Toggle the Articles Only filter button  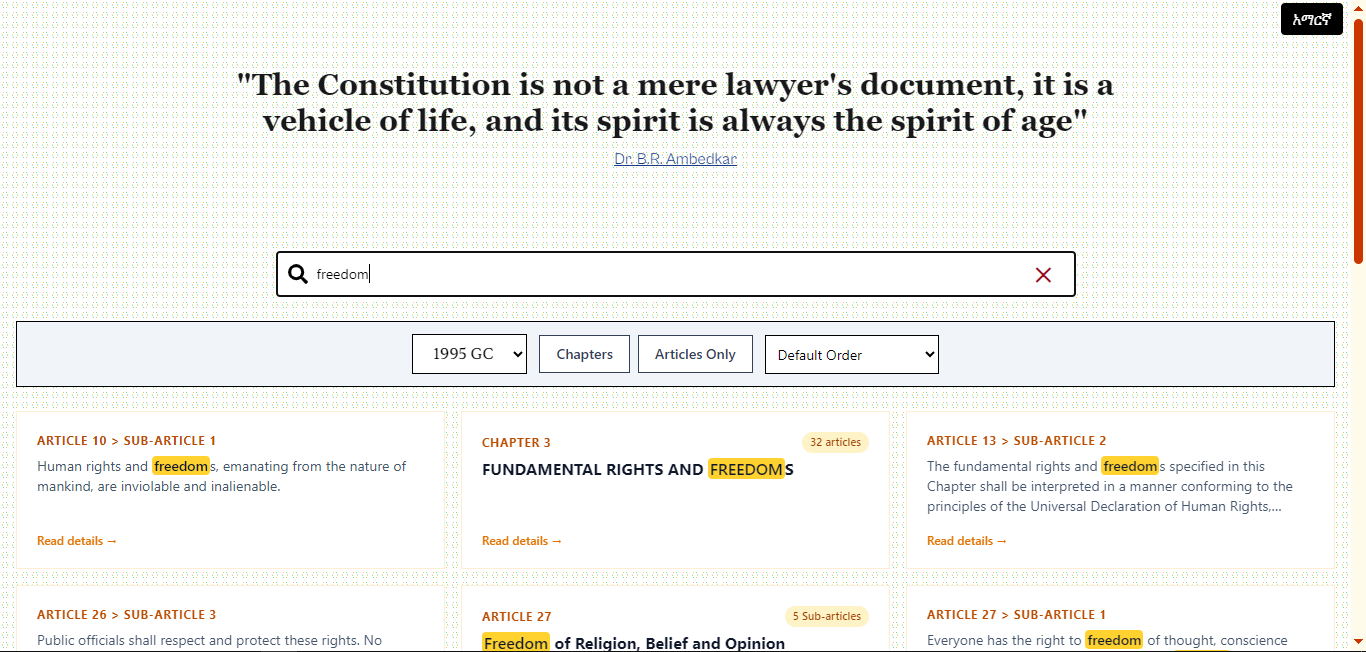pyautogui.click(x=695, y=354)
